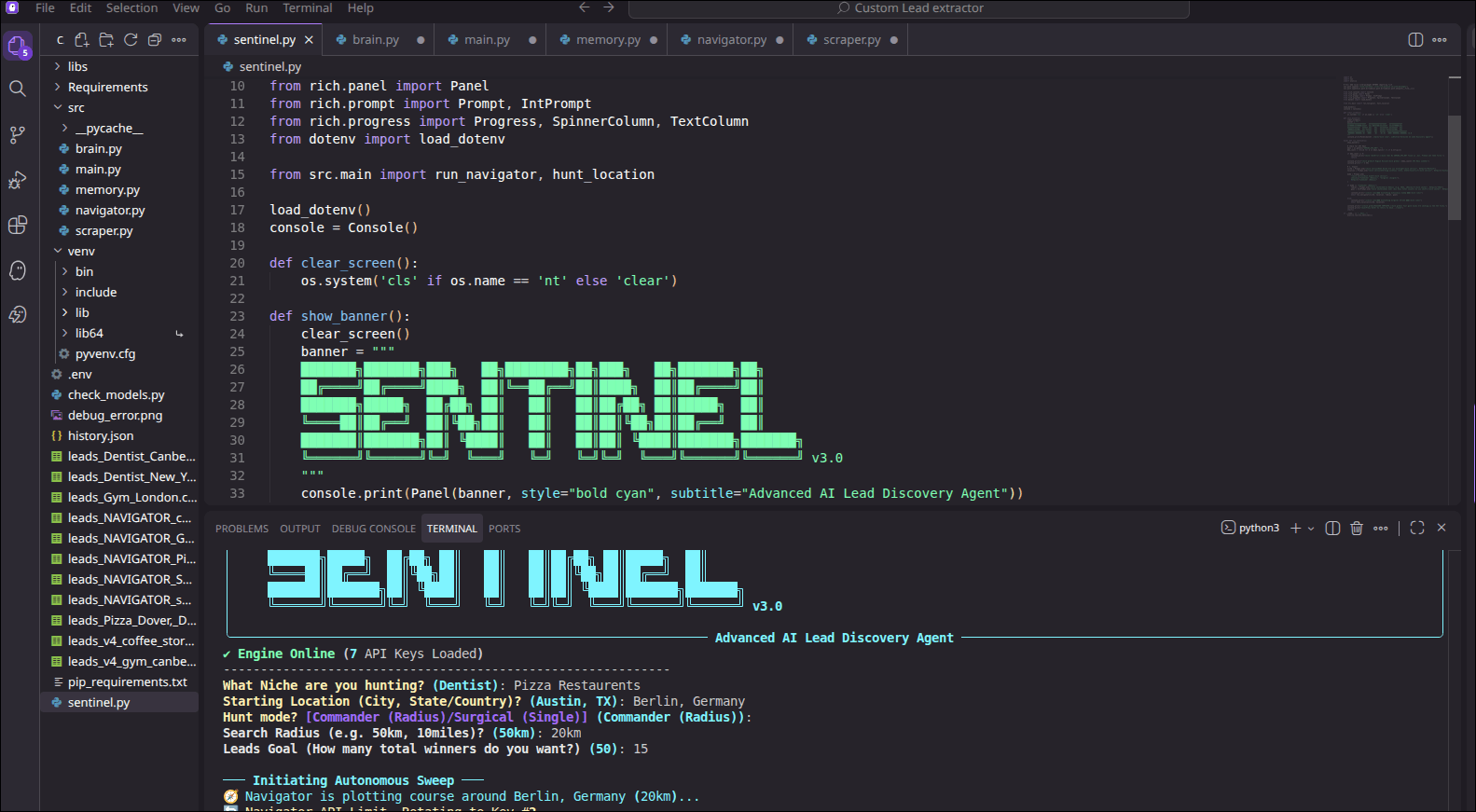Open terminal launch profile dropdown arrow
The height and width of the screenshot is (812, 1476).
pos(1311,529)
